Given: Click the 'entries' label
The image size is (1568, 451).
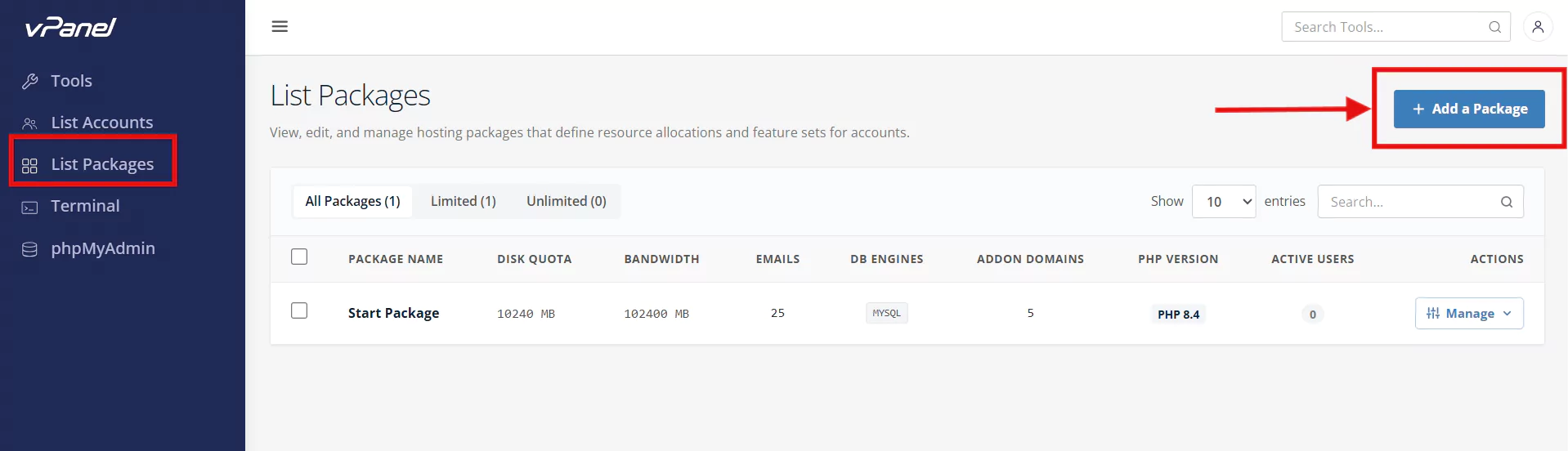Looking at the screenshot, I should pos(1284,201).
